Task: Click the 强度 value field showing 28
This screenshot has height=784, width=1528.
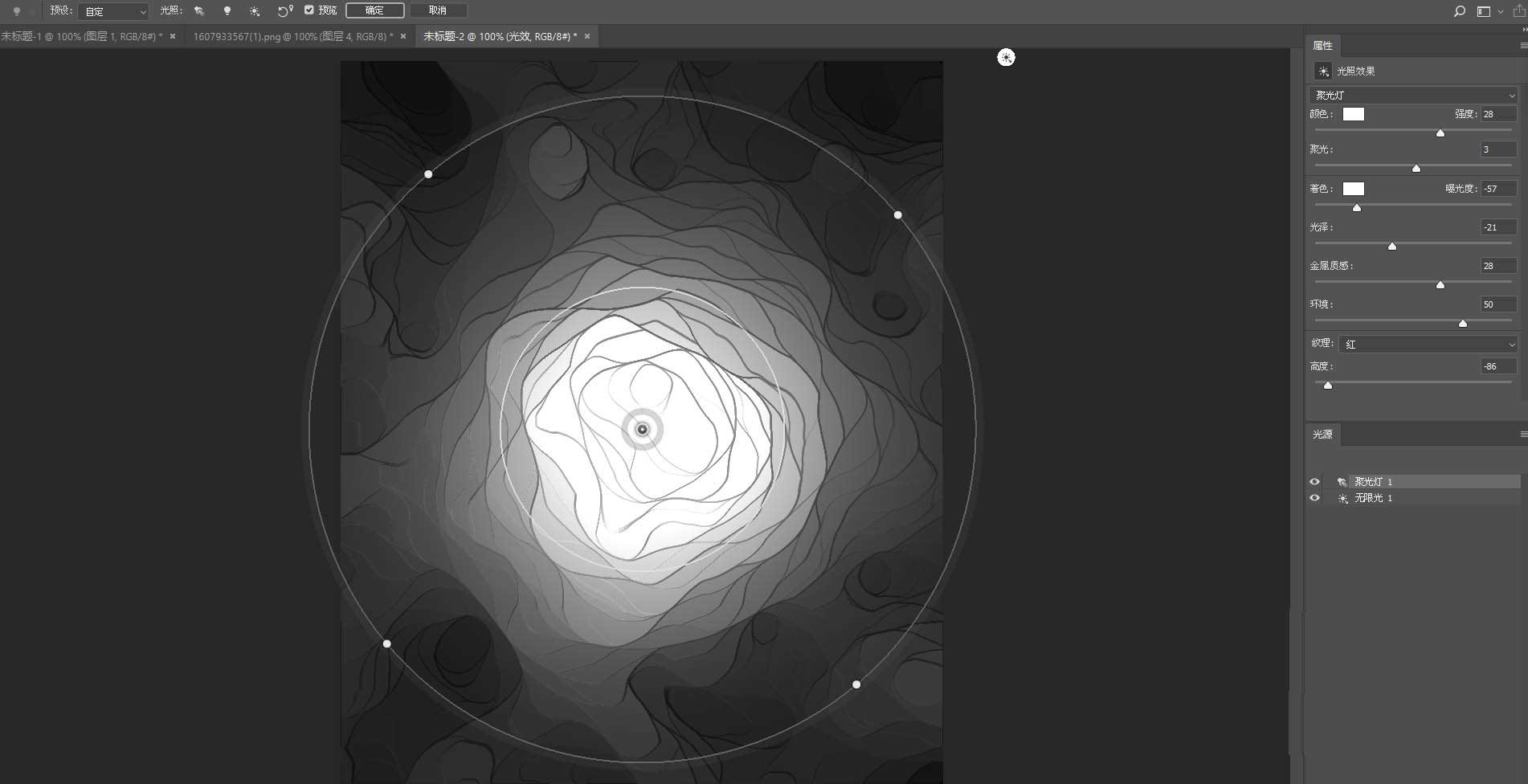Action: click(1499, 114)
